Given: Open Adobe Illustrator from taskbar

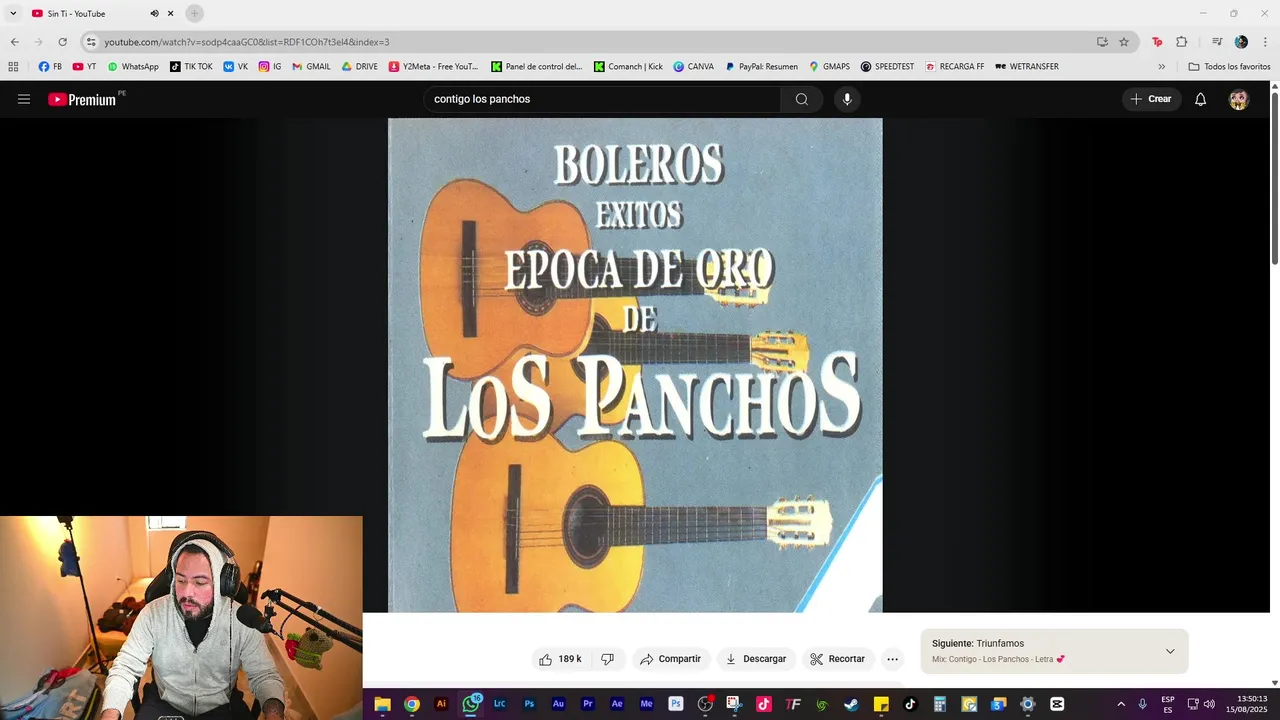Looking at the screenshot, I should [441, 704].
